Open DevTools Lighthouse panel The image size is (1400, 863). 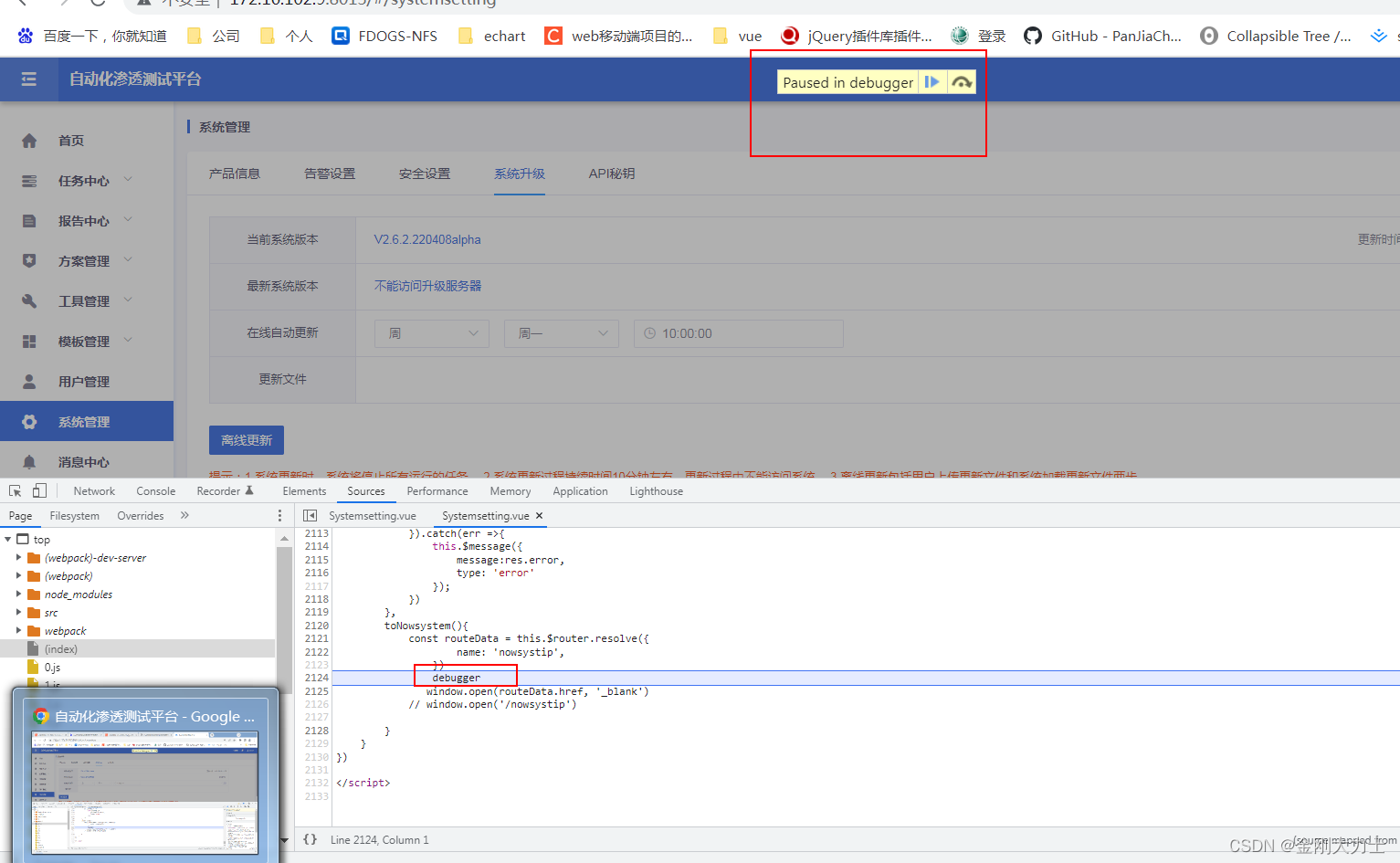coord(656,491)
